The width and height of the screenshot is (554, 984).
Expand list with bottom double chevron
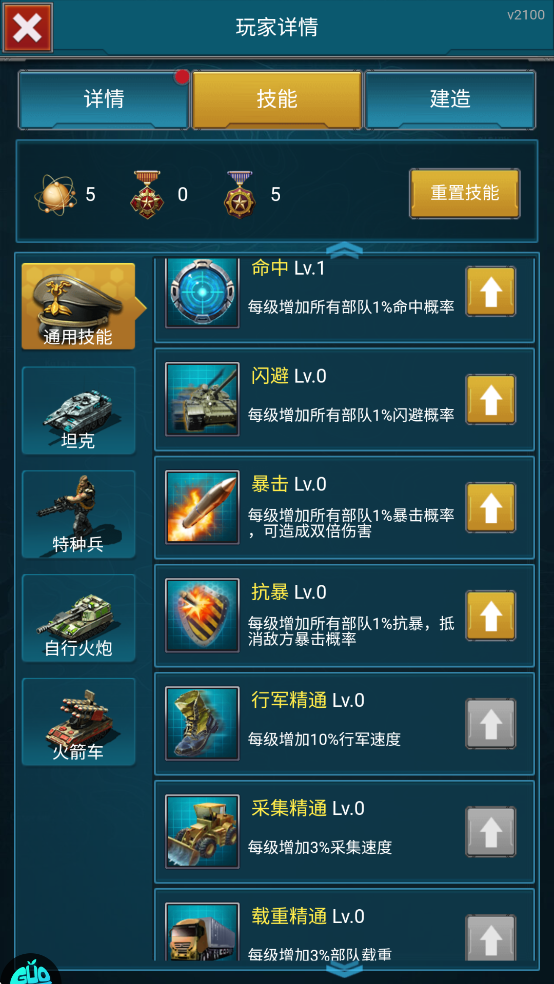344,968
